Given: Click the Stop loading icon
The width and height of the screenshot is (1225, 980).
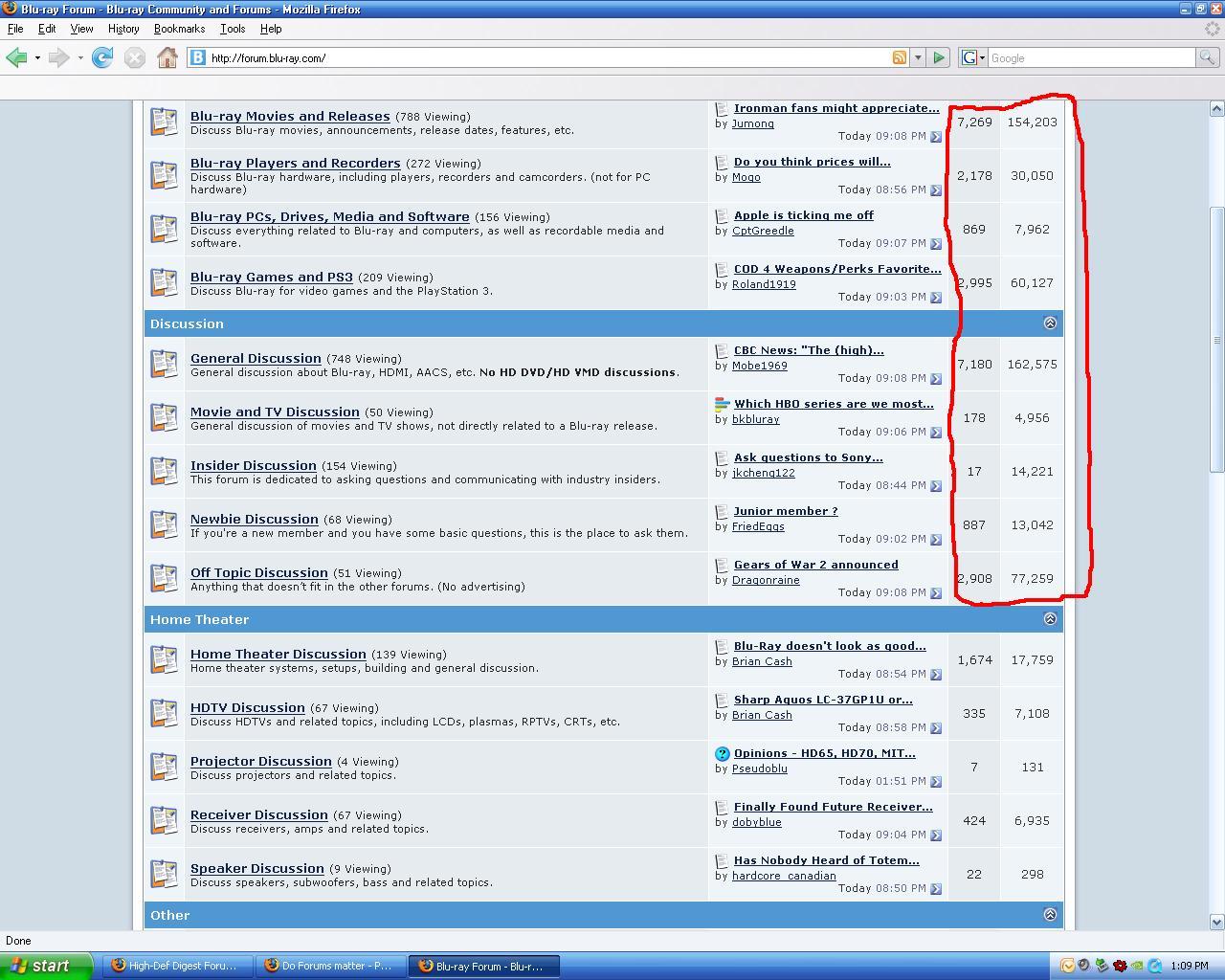Looking at the screenshot, I should click(135, 57).
